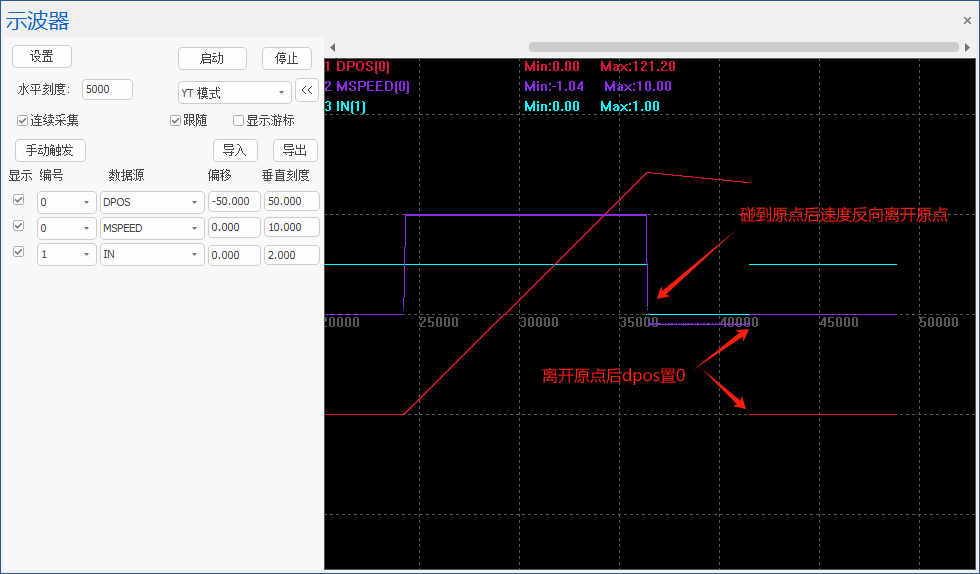Click left arrow of horizontal scrollbar
980x574 pixels.
332,47
